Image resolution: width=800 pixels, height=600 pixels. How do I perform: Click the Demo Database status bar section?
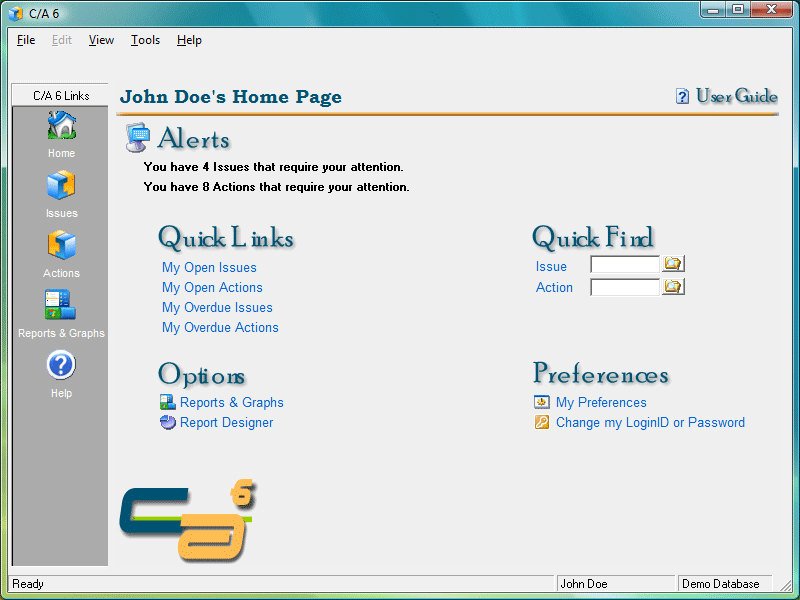tap(723, 583)
